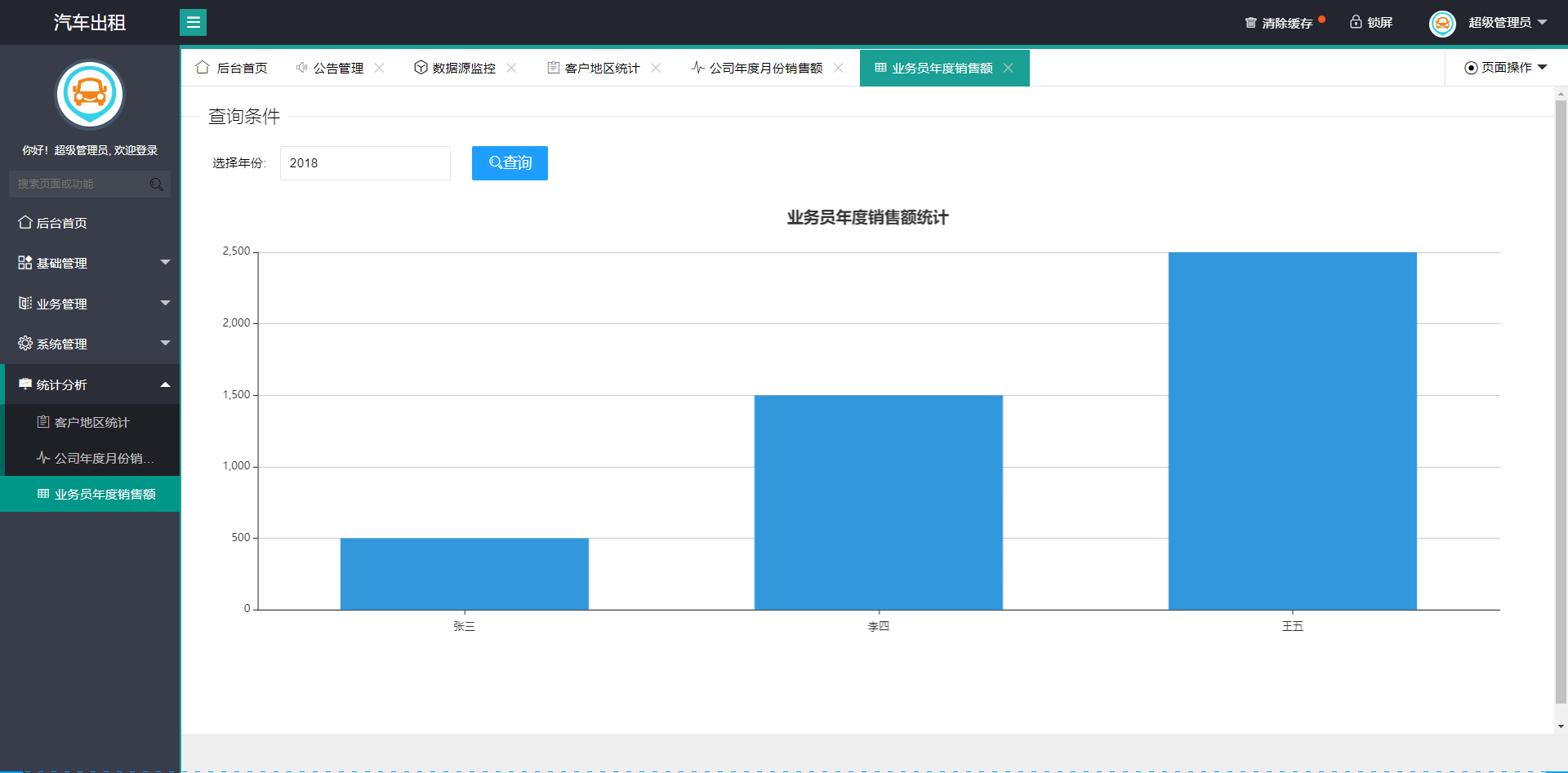Close the 数据源监控 tab
Viewport: 1568px width, 773px height.
tap(511, 68)
